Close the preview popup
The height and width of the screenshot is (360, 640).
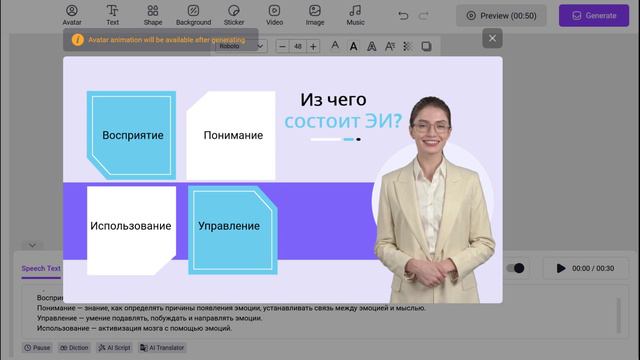tap(492, 38)
